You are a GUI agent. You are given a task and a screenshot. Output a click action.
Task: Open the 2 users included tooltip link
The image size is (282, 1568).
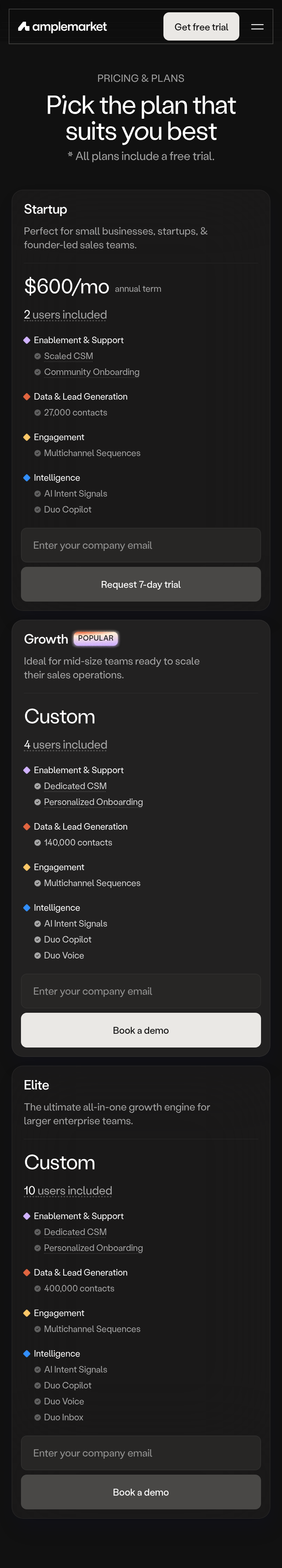tap(65, 315)
